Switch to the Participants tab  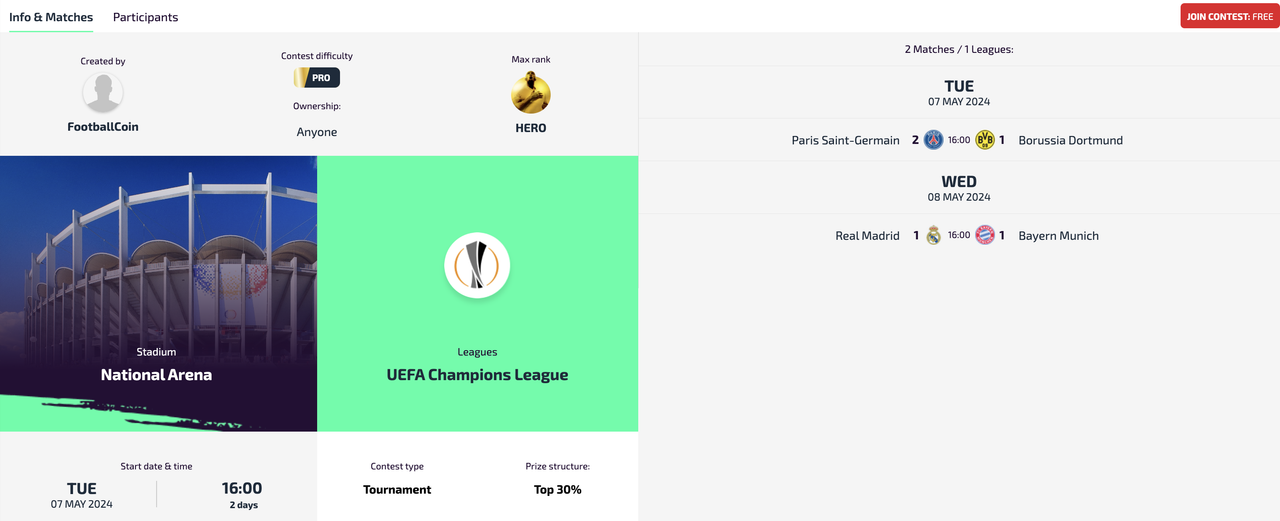pyautogui.click(x=146, y=17)
